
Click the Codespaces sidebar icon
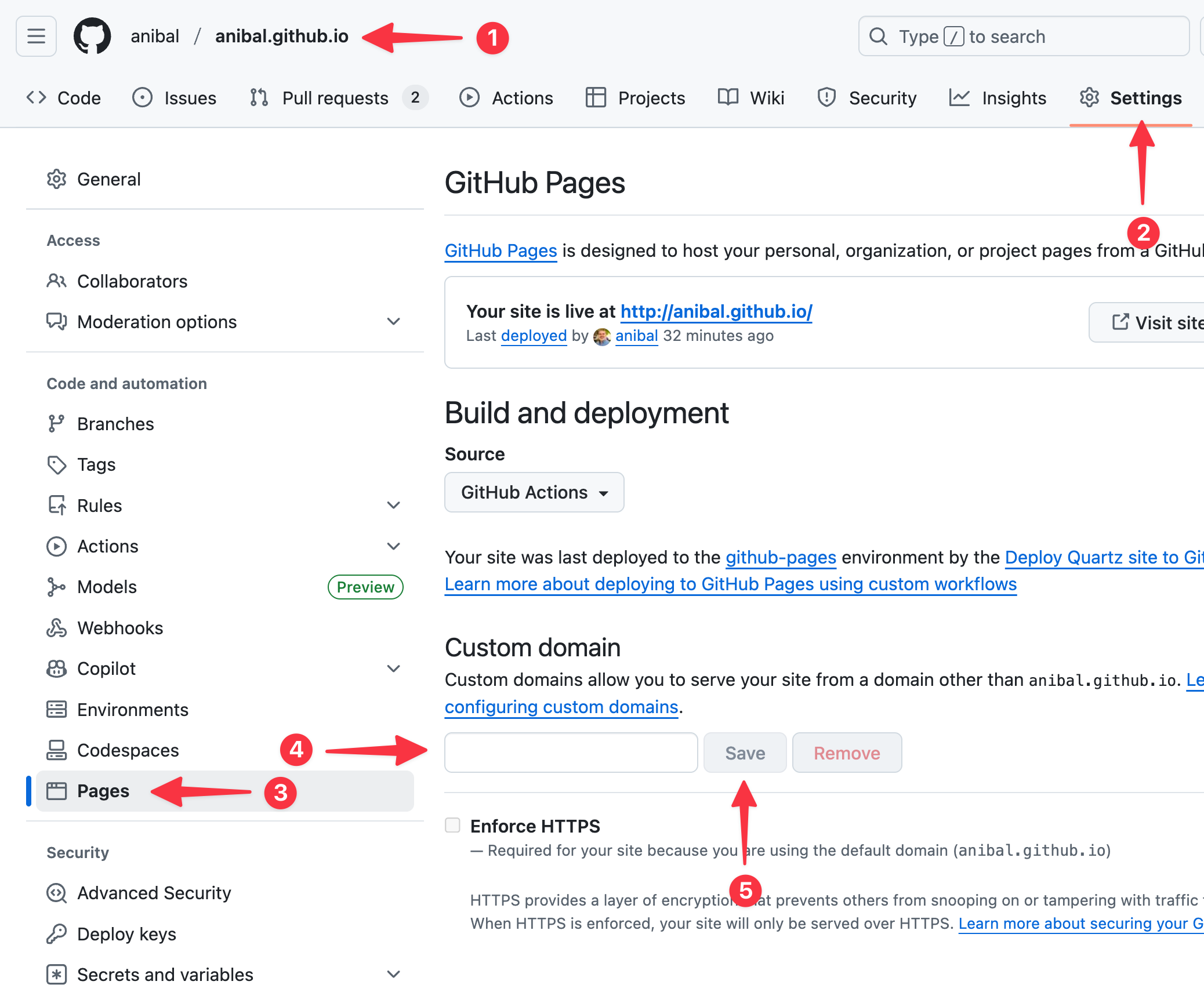click(x=56, y=750)
